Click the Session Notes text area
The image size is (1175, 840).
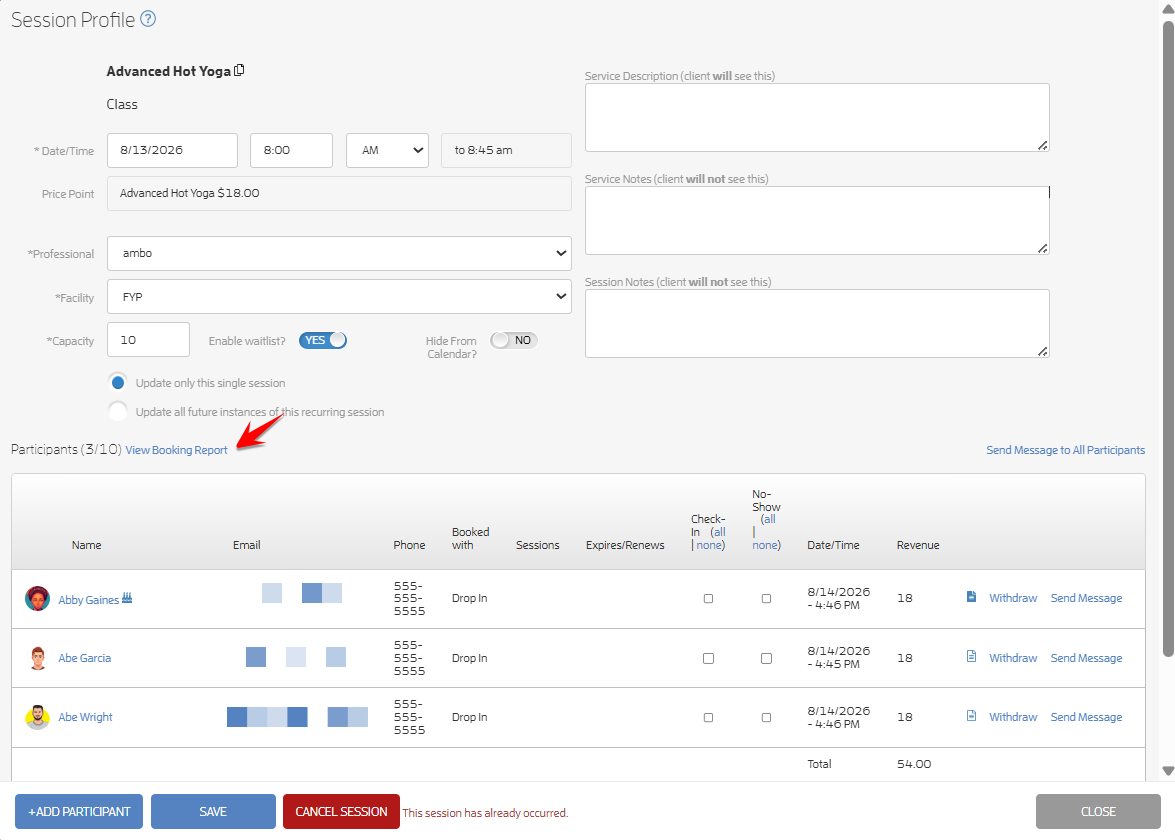click(817, 324)
